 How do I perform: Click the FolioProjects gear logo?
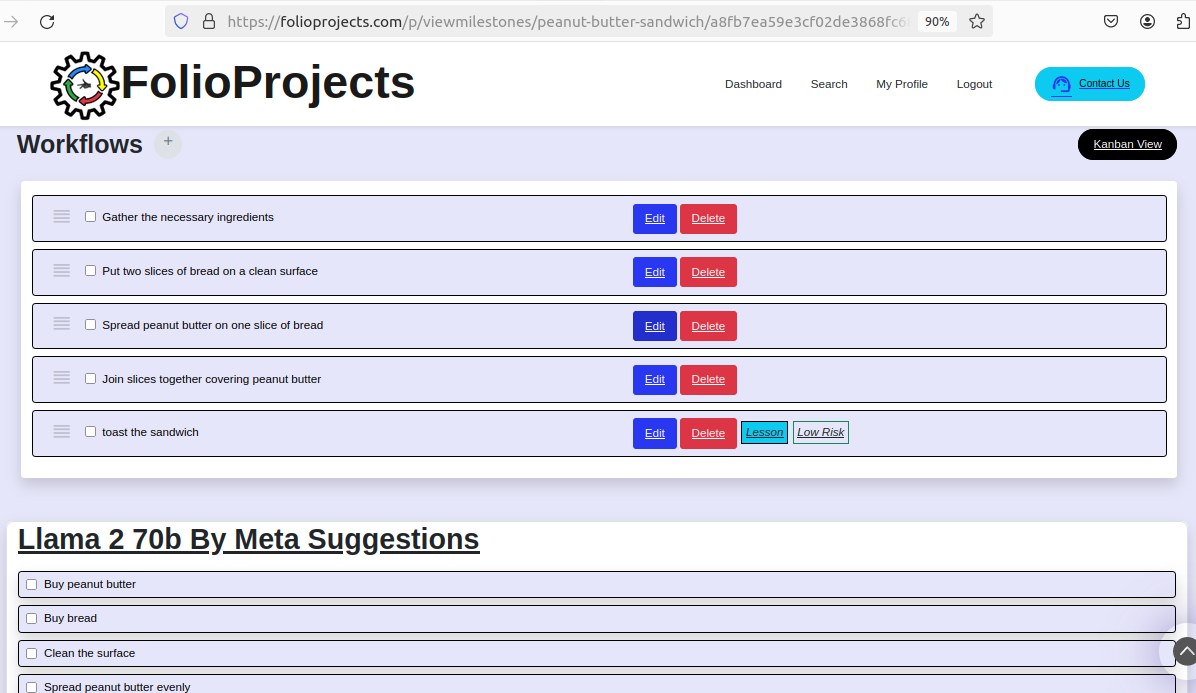point(85,85)
